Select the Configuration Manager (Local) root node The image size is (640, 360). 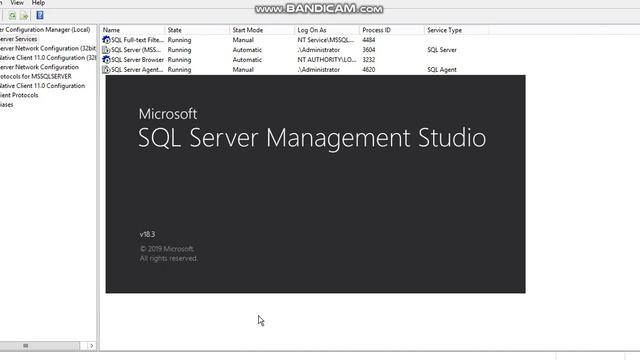coord(45,29)
